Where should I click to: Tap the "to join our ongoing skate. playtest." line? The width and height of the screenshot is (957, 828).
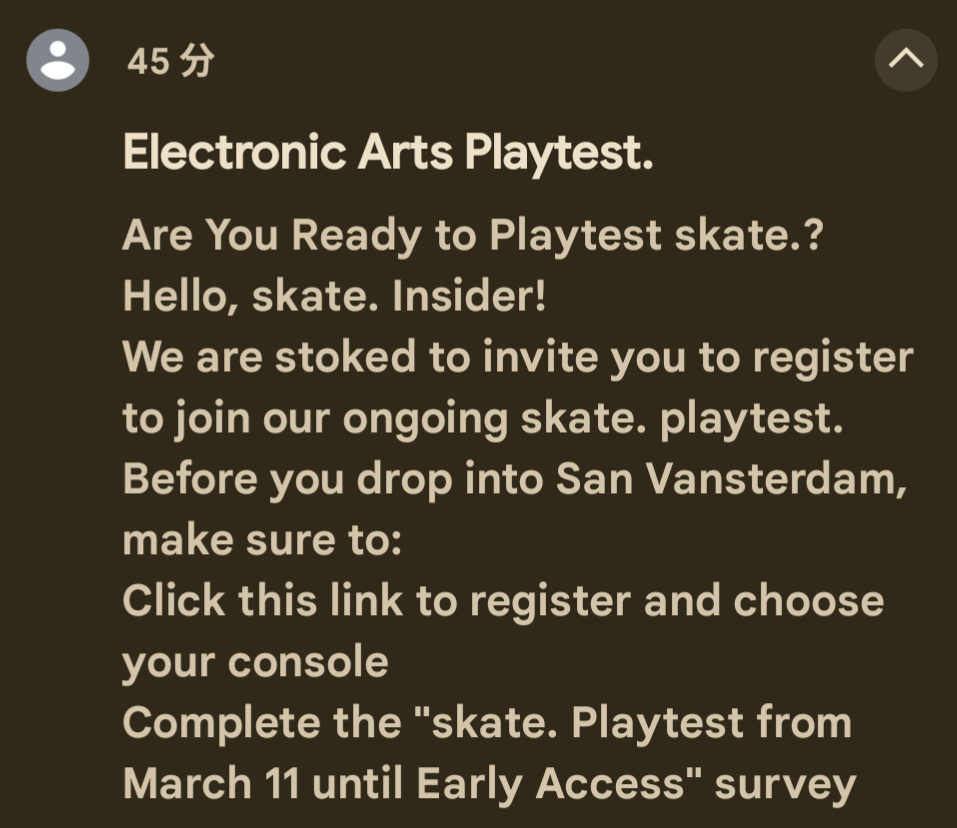[483, 419]
